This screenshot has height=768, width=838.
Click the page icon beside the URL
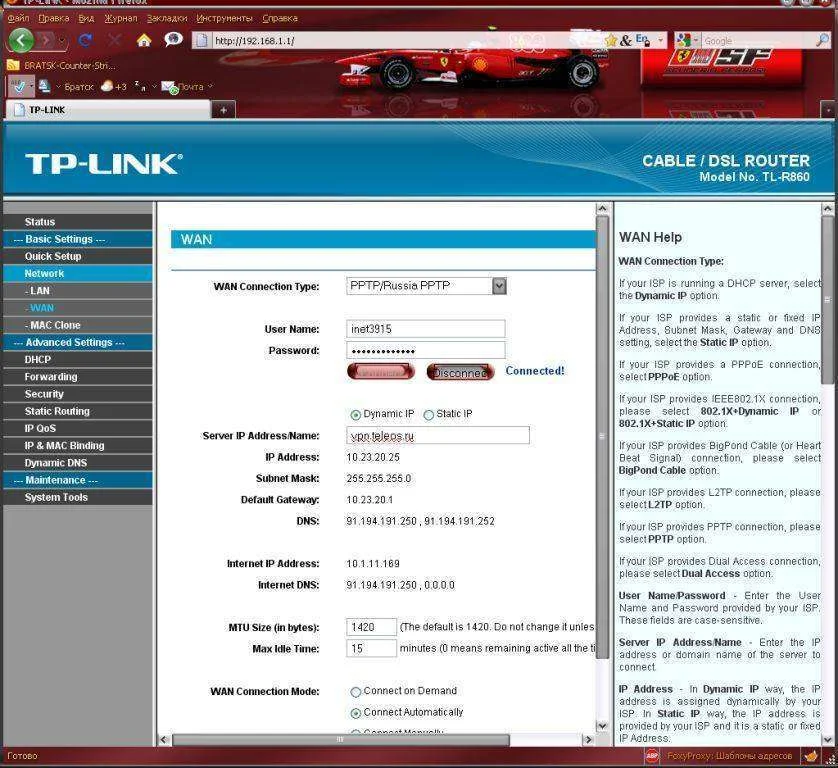tap(201, 40)
